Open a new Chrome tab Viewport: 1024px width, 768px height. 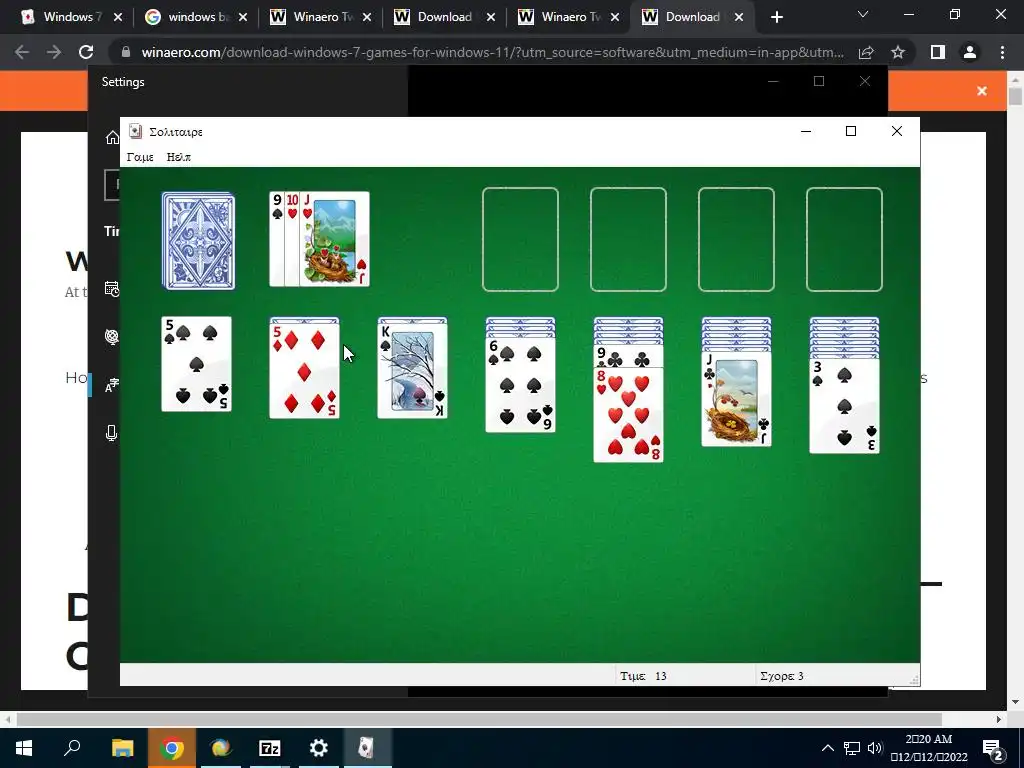click(776, 18)
